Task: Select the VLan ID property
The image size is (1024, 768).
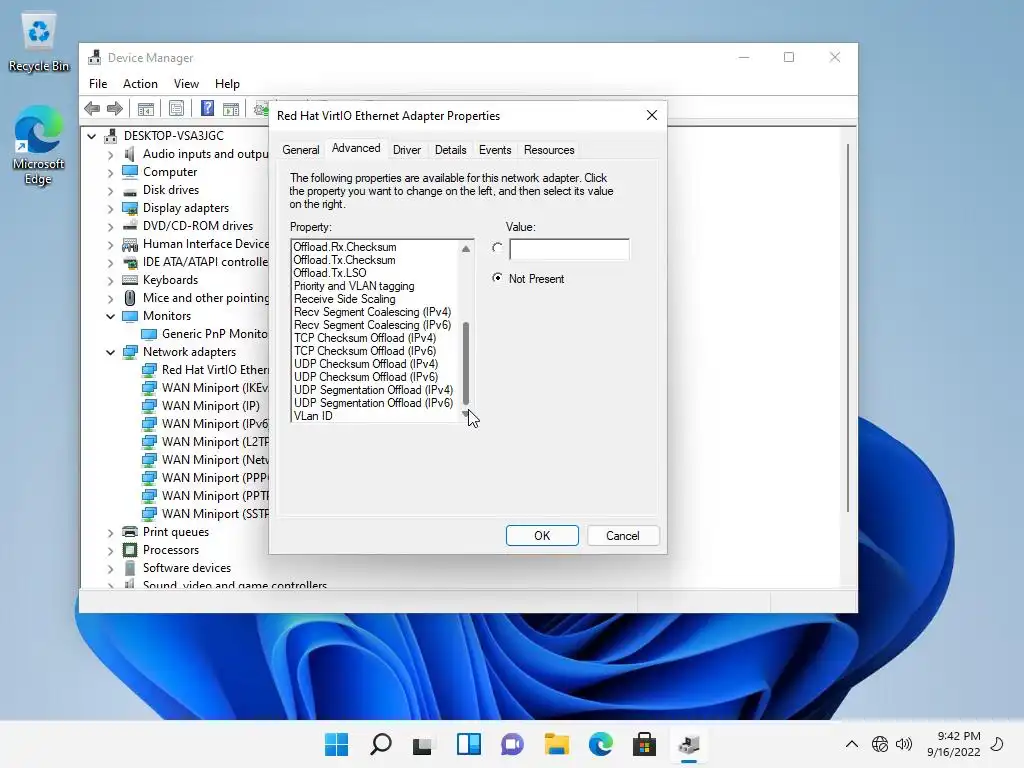Action: pyautogui.click(x=313, y=416)
